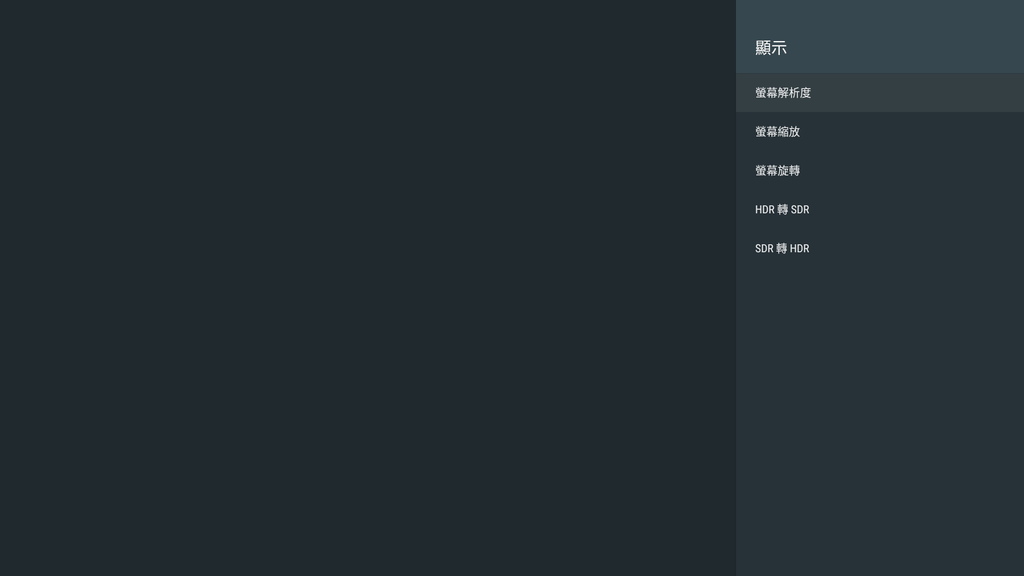Open 螢幕解析度 screen resolution setting
Screen dimensions: 1024x576
(880, 93)
